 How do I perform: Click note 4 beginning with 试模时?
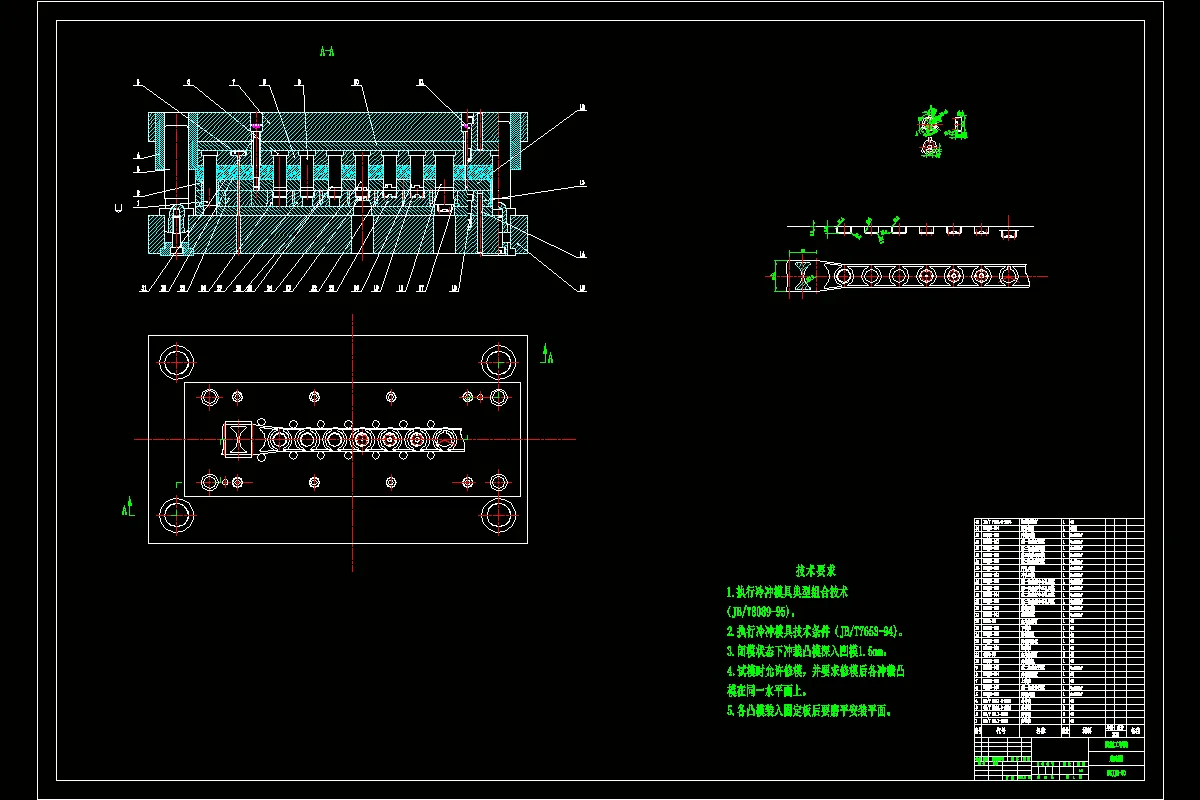coord(815,680)
